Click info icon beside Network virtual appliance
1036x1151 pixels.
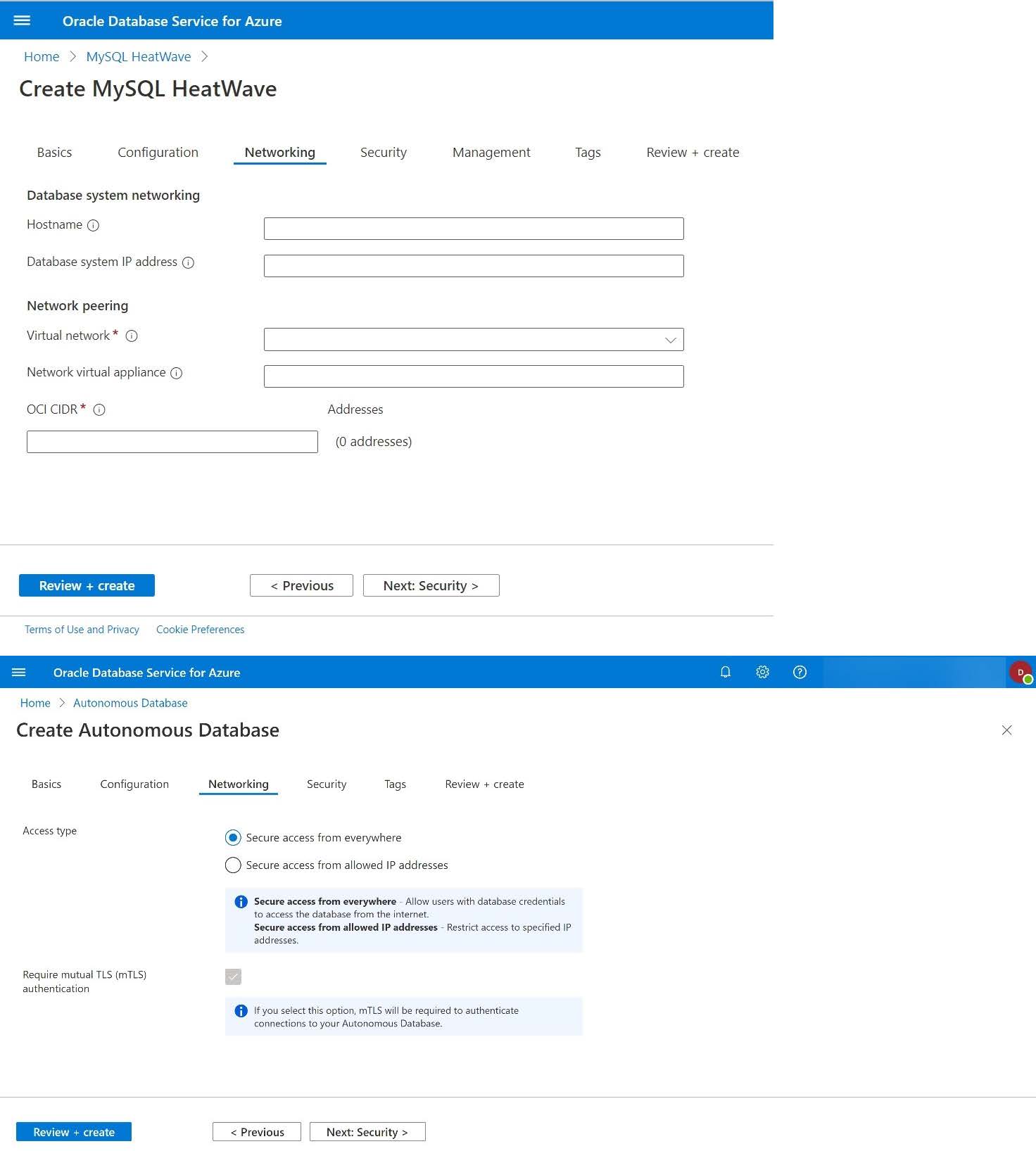tap(177, 373)
